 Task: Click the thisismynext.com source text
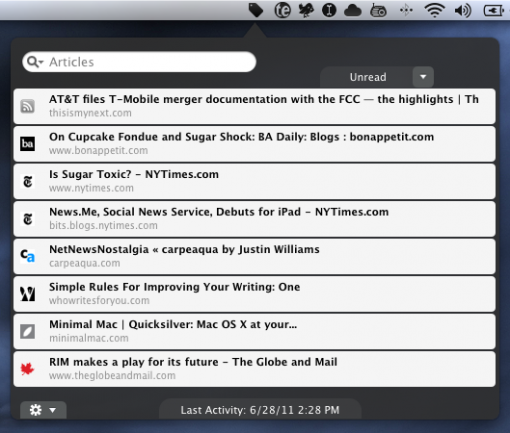point(90,113)
